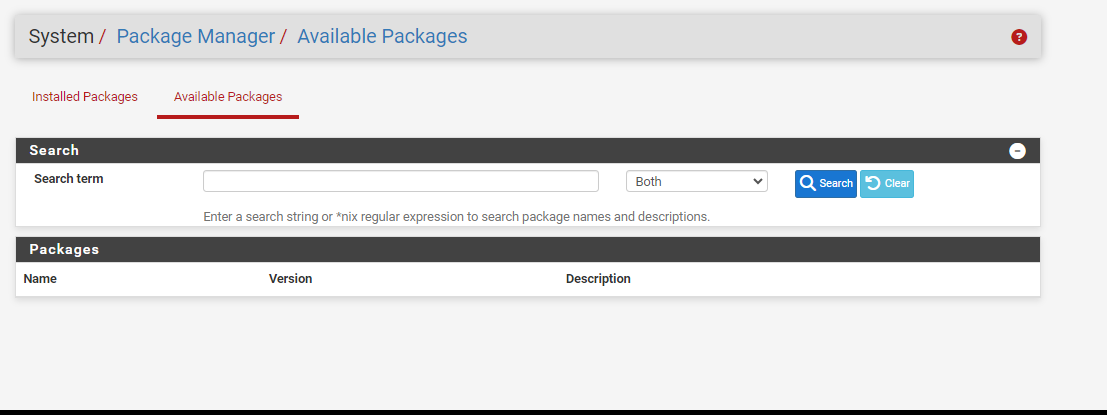Viewport: 1107px width, 415px height.
Task: Switch to the Installed Packages tab
Action: tap(85, 97)
